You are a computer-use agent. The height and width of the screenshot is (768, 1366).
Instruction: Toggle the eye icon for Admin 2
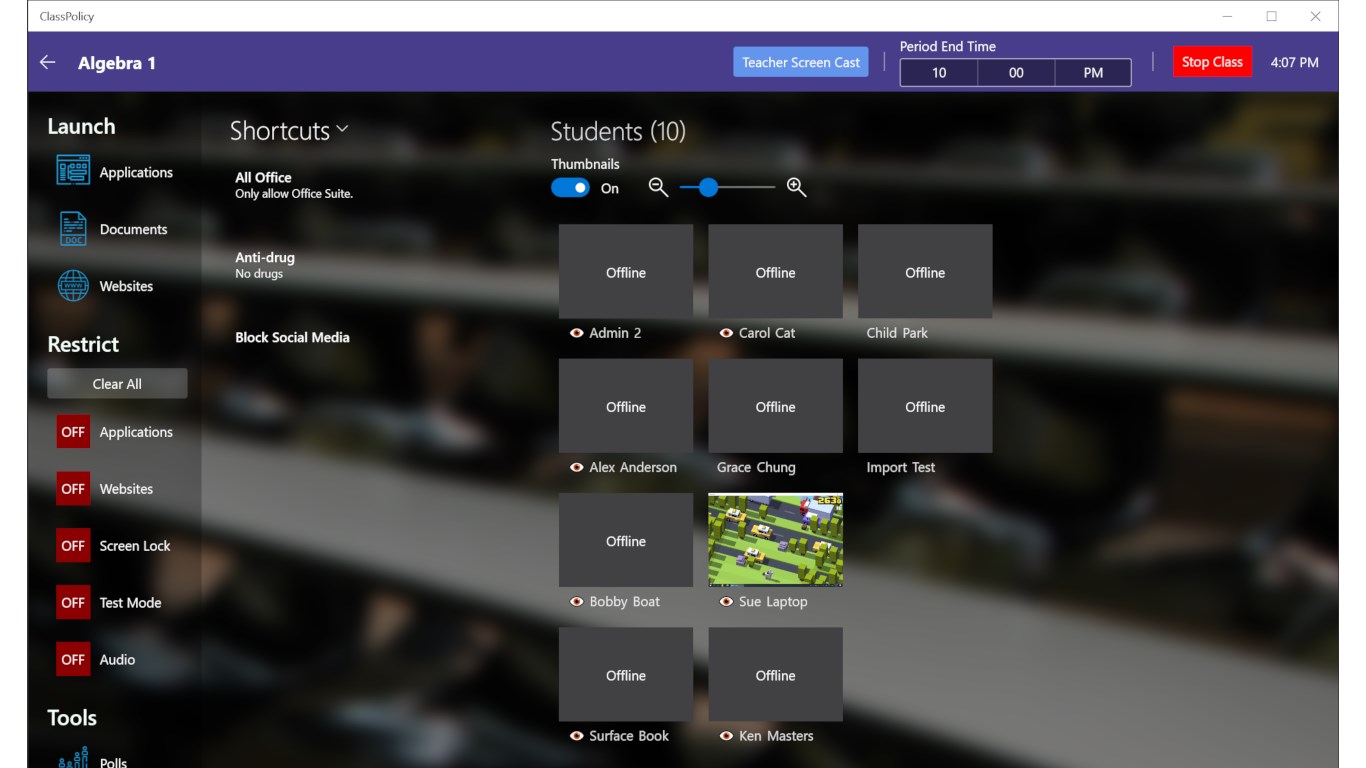576,333
